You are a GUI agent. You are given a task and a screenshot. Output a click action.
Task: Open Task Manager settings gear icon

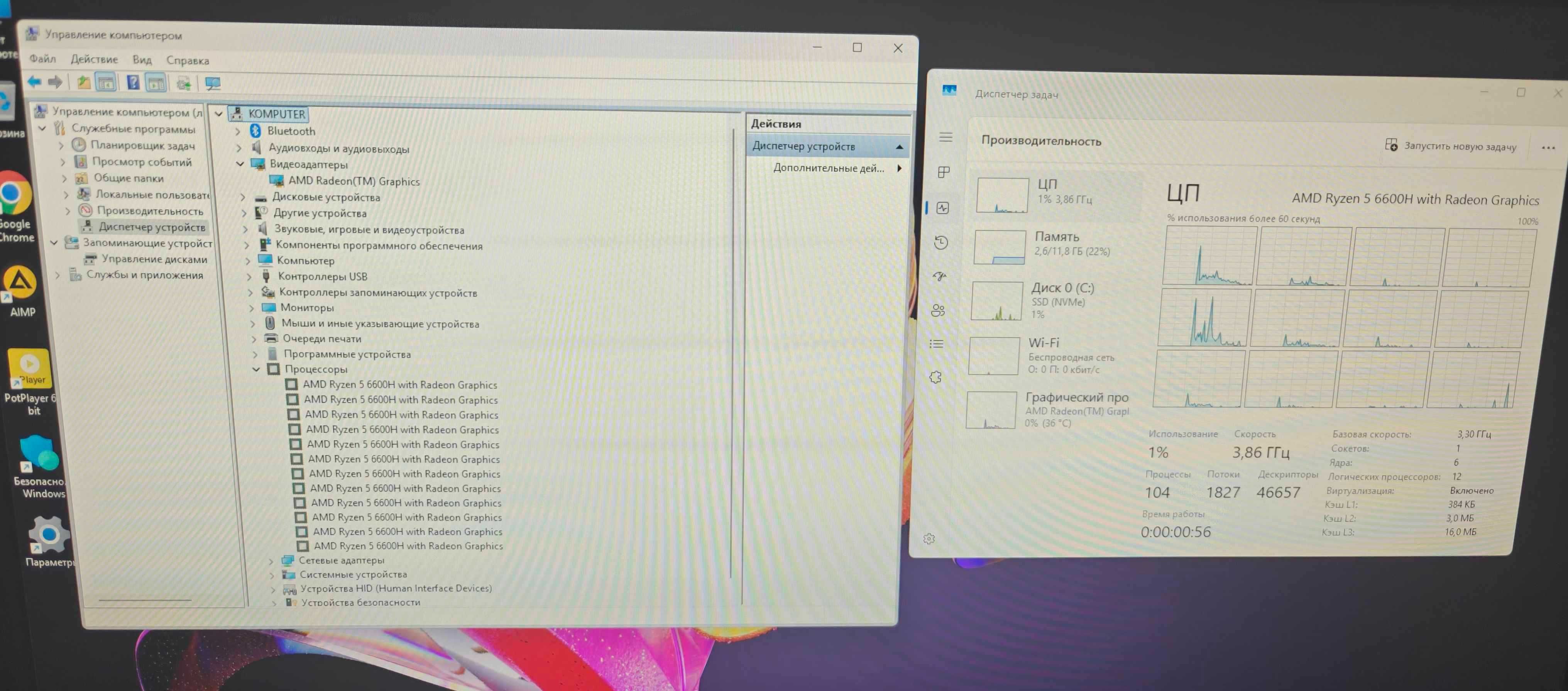tap(929, 539)
